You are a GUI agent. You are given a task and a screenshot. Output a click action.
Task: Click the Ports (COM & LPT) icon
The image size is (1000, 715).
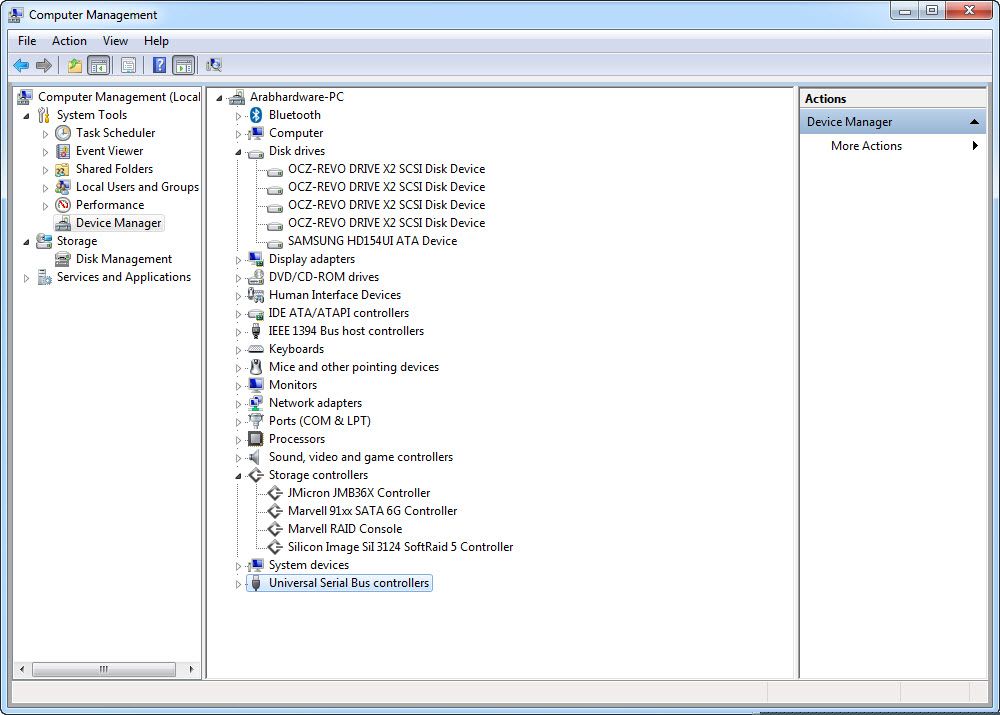pyautogui.click(x=256, y=421)
